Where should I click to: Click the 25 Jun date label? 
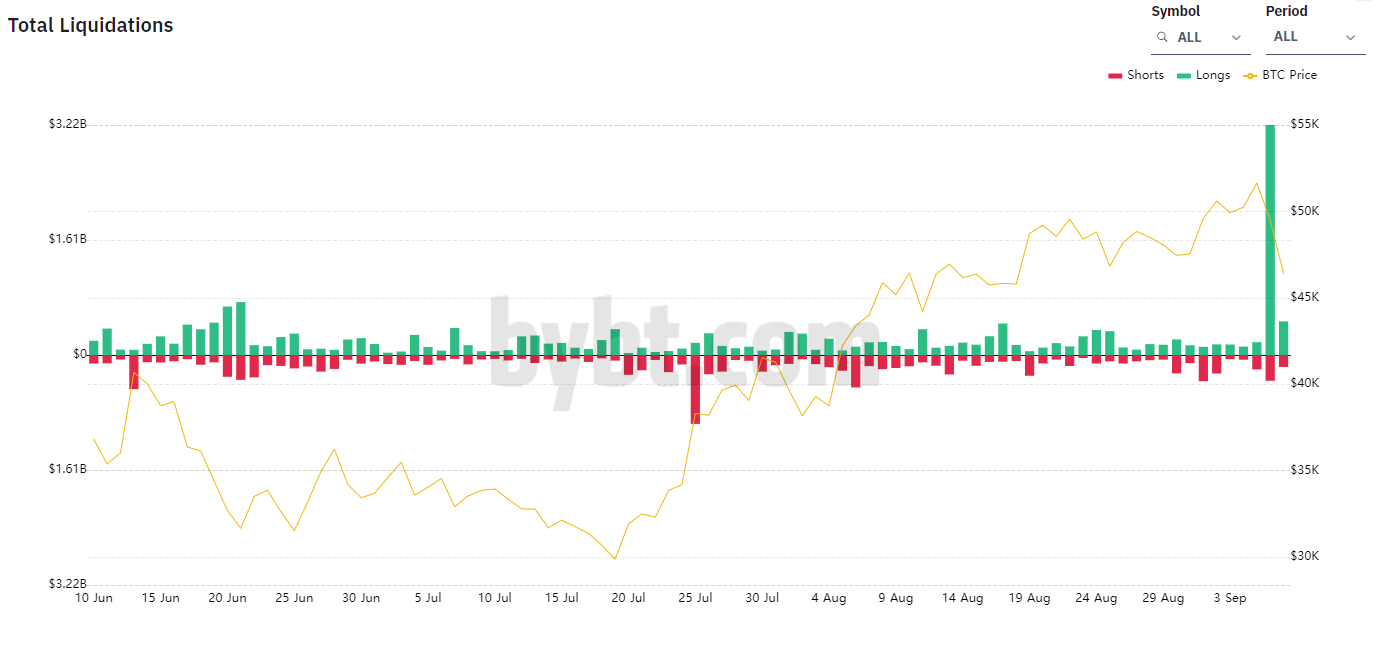294,598
